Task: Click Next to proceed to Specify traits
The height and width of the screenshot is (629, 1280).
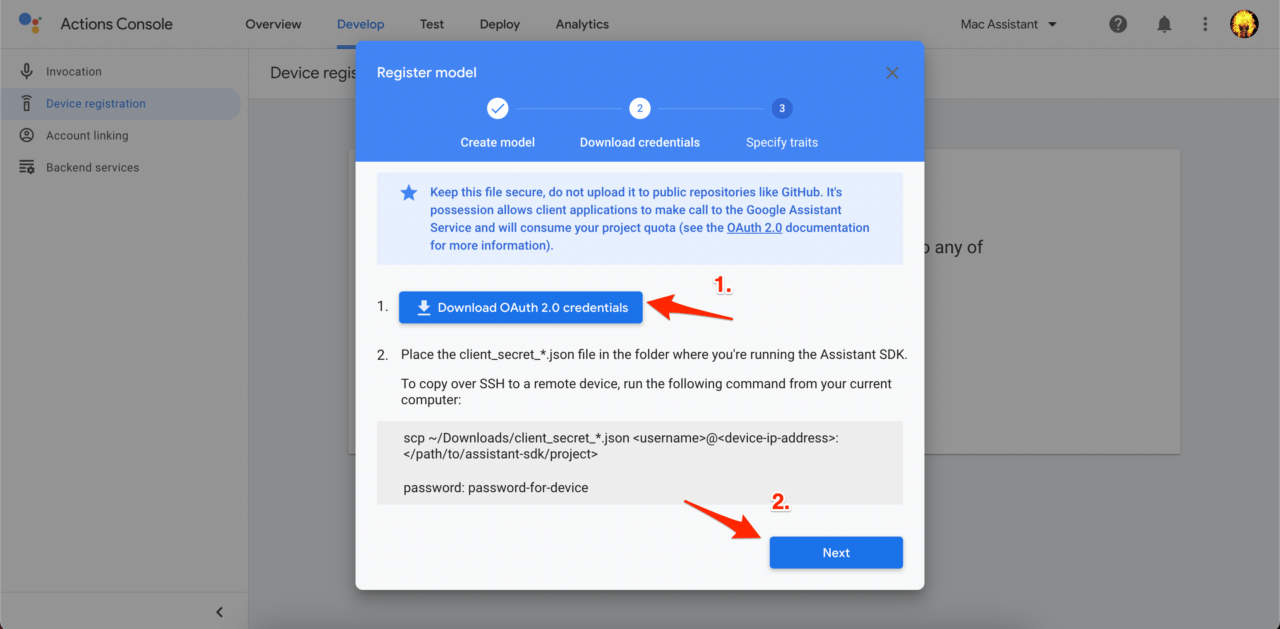Action: [836, 552]
